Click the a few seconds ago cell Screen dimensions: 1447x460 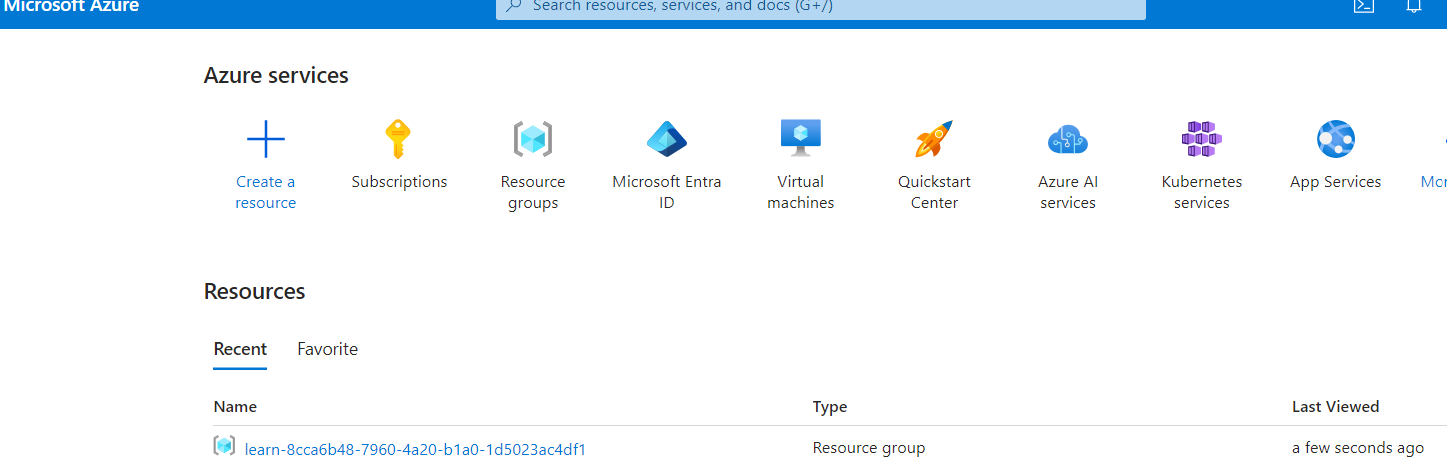[x=1358, y=448]
